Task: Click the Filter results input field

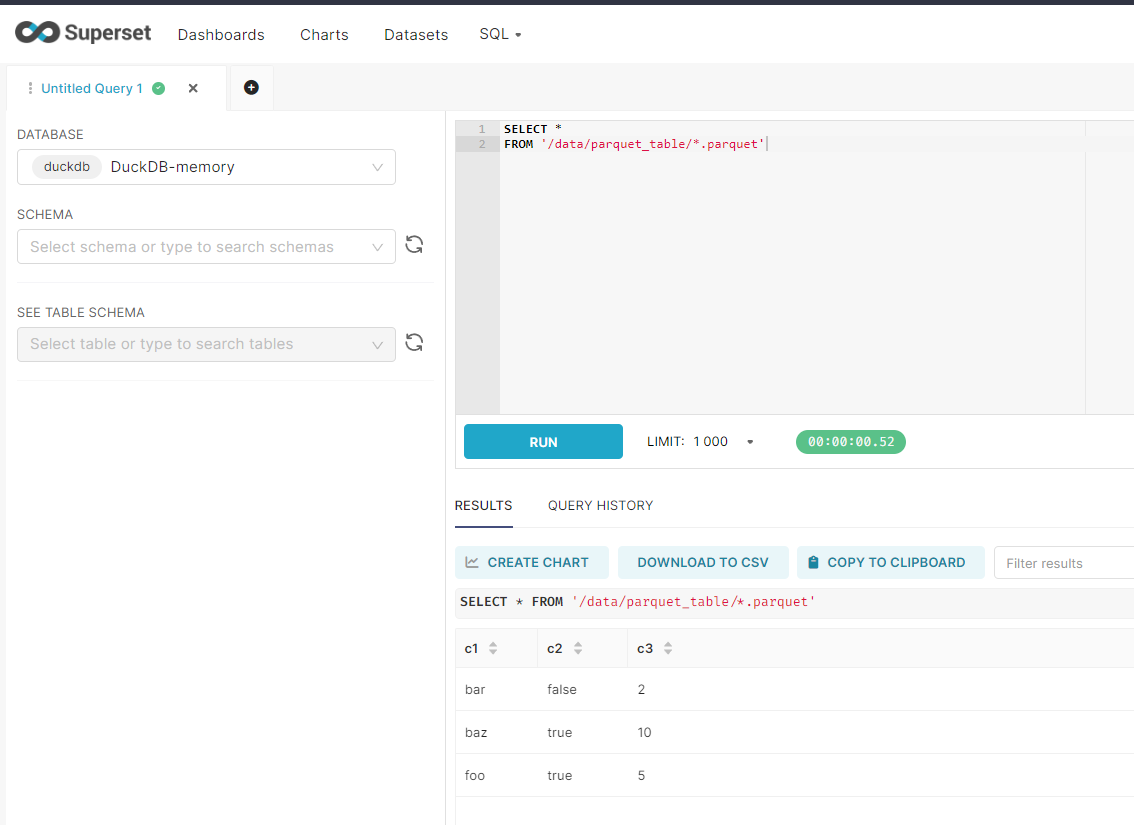Action: coord(1063,562)
